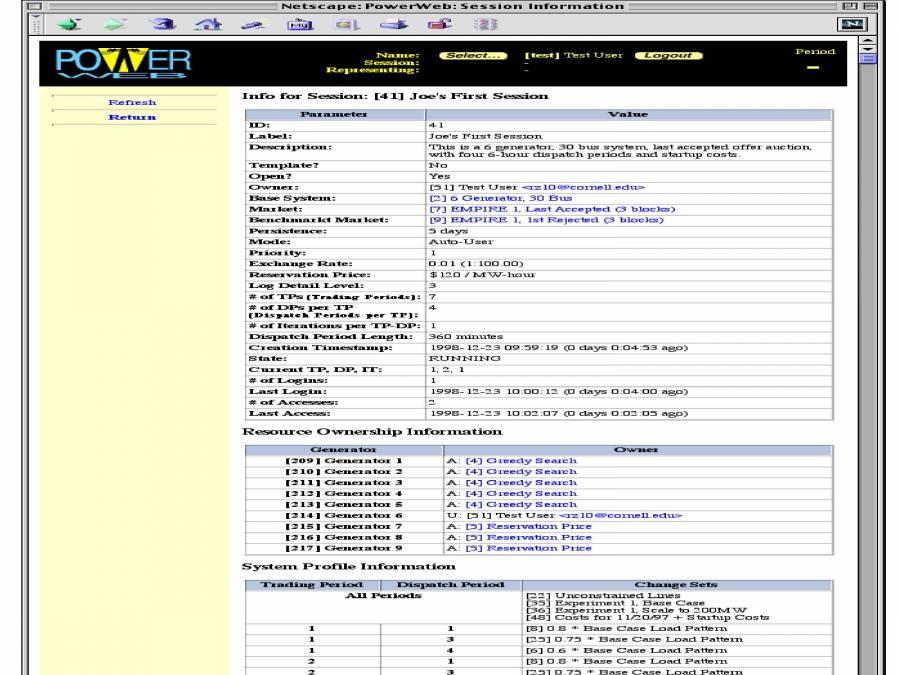Click the Refresh sidebar link
Screen dimensions: 900x675
click(132, 102)
